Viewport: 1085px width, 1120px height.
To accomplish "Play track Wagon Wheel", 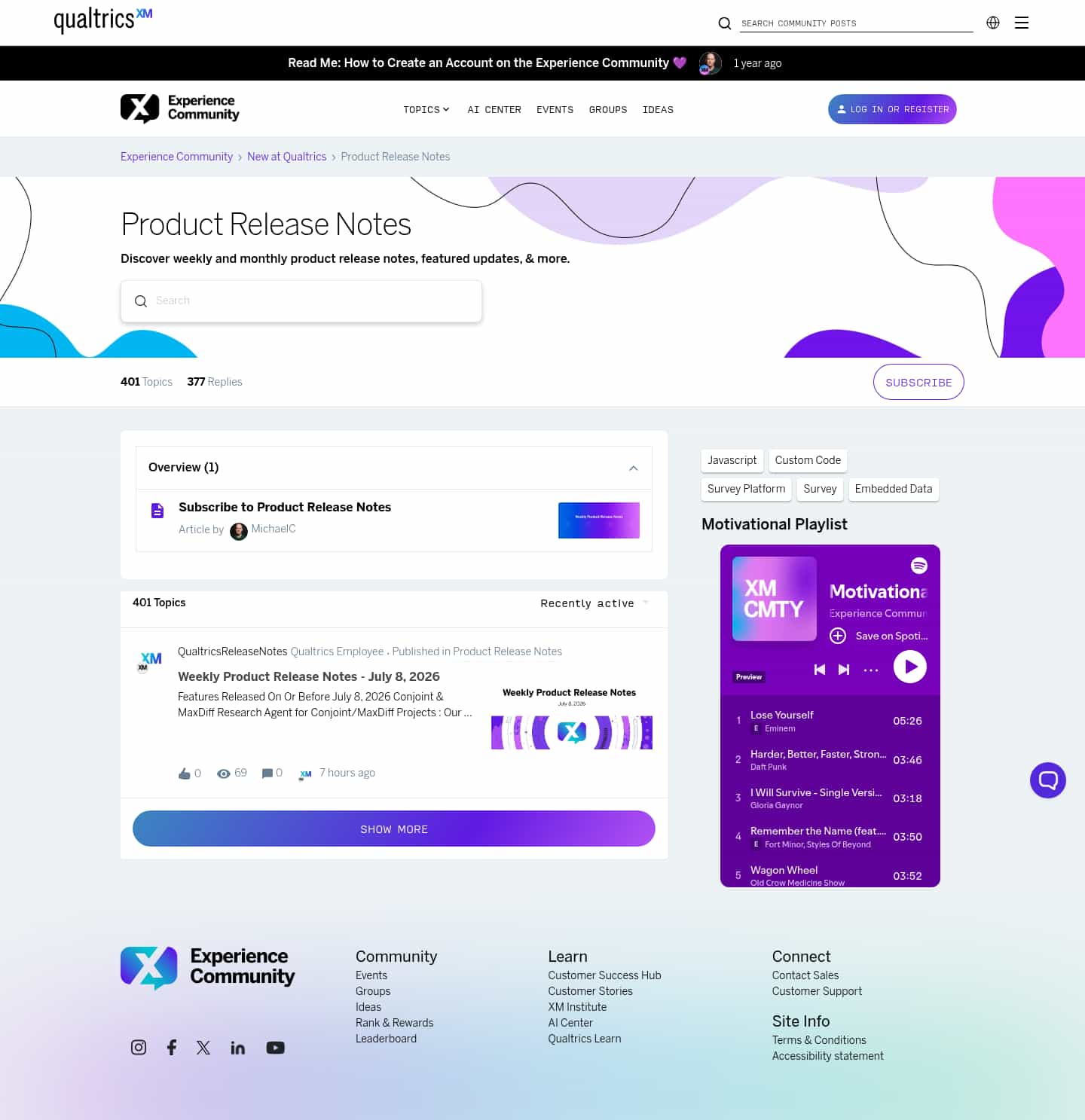I will click(830, 875).
